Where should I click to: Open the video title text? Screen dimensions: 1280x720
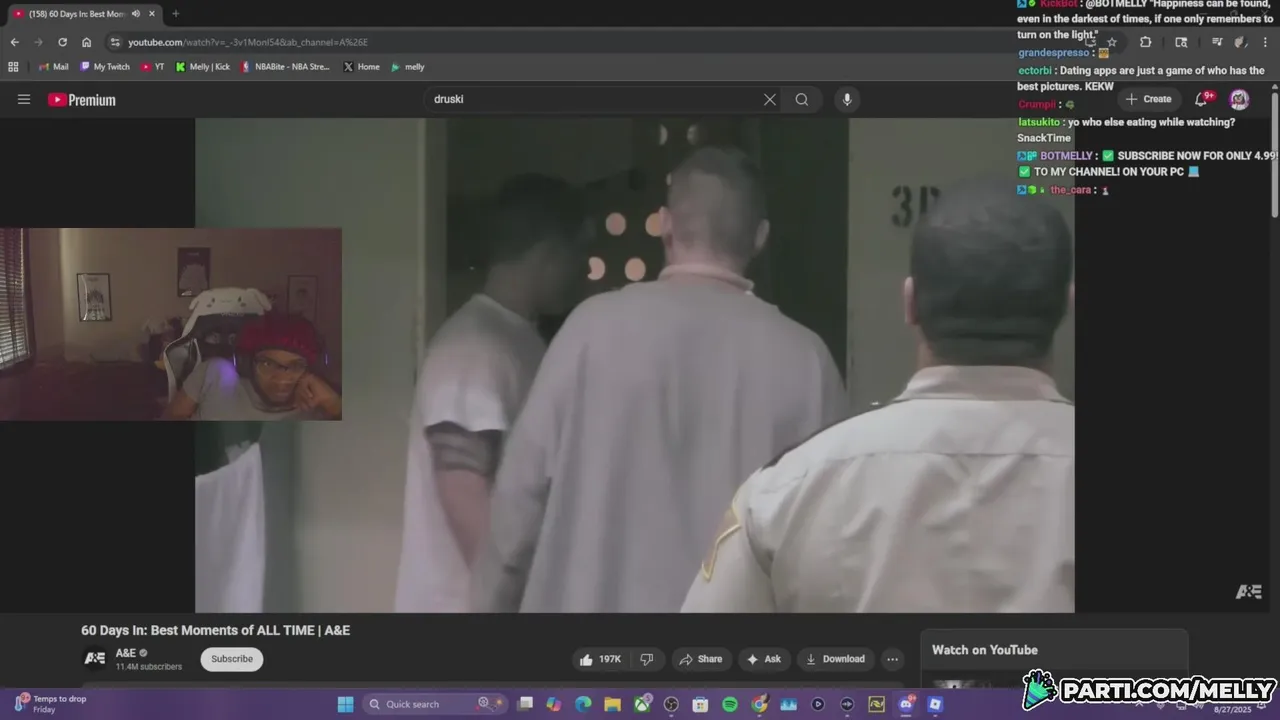(215, 630)
